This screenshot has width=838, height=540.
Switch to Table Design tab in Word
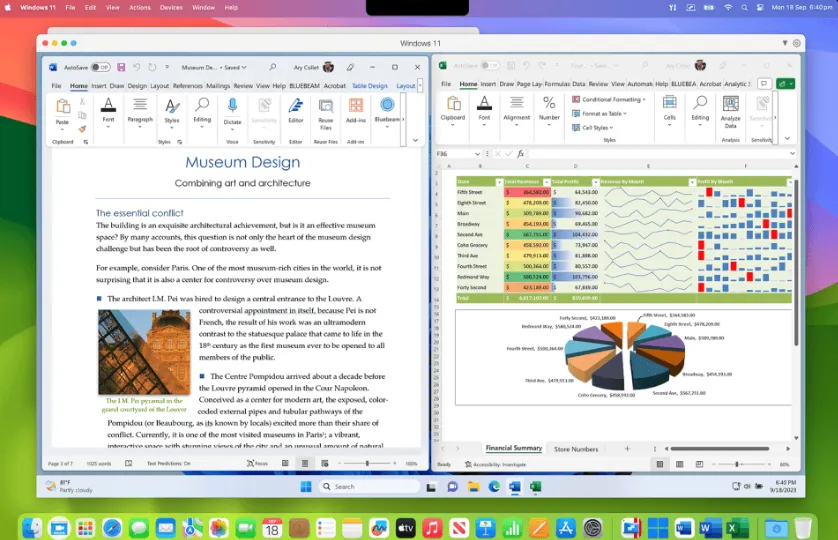tap(369, 86)
